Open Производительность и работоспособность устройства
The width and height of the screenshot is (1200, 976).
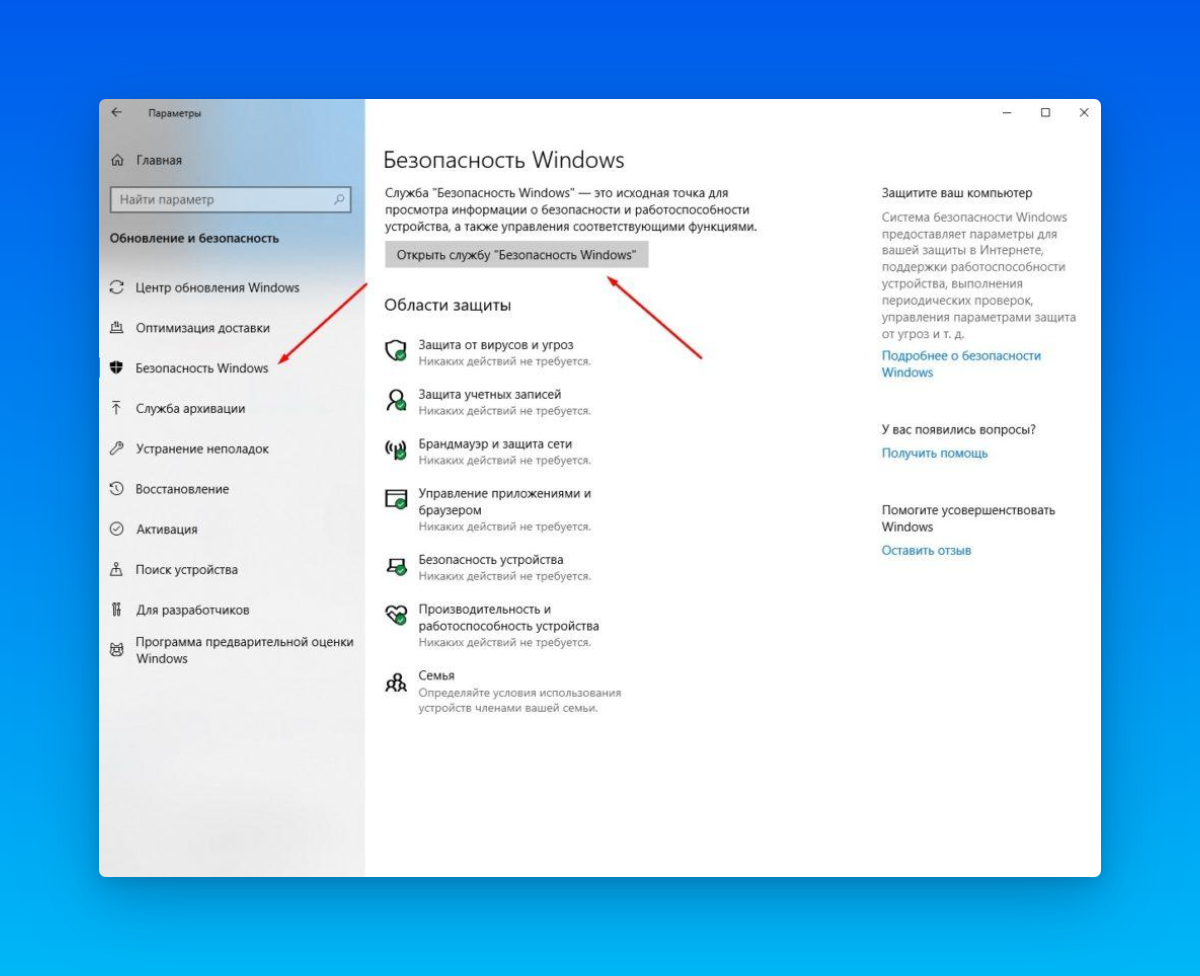pyautogui.click(x=509, y=617)
